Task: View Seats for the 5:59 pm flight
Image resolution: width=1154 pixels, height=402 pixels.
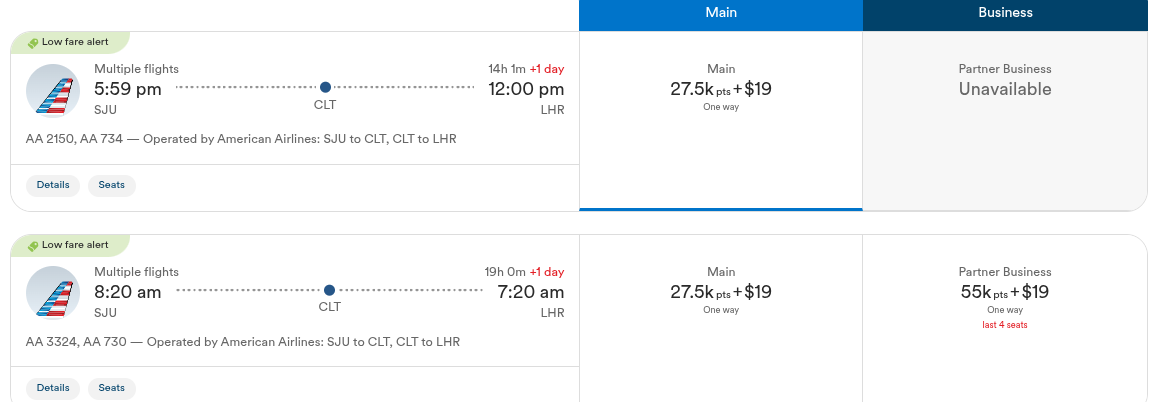Action: tap(111, 185)
